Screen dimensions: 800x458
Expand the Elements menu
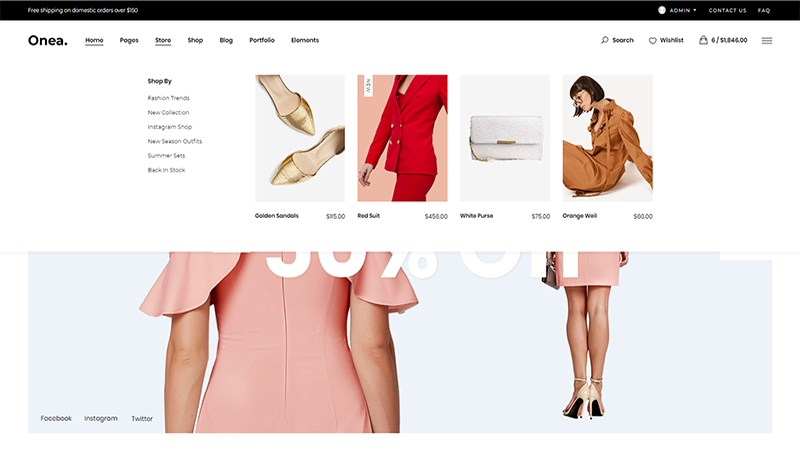[x=305, y=40]
